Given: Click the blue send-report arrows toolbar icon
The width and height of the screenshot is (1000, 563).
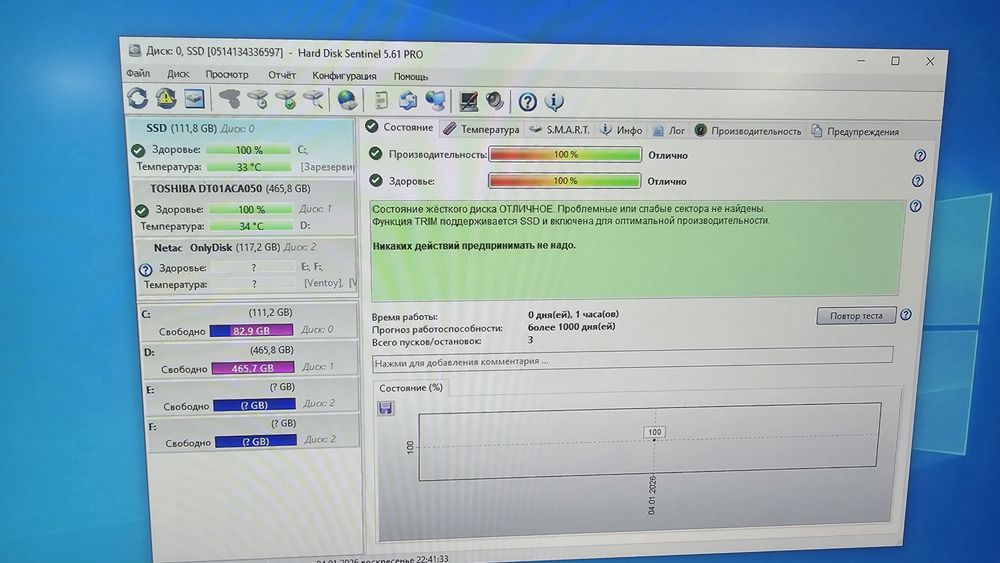Looking at the screenshot, I should (408, 100).
